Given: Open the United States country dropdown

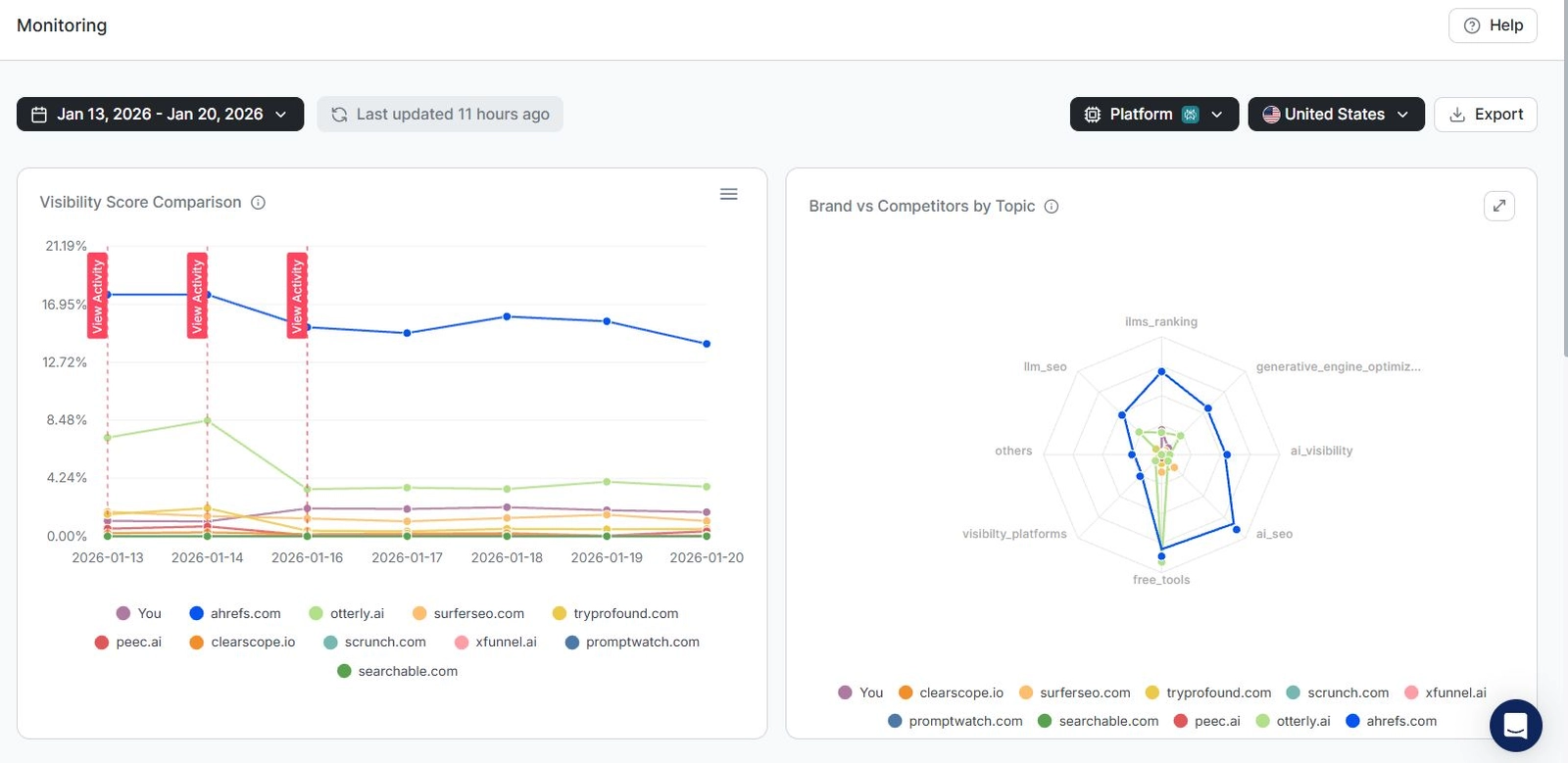Looking at the screenshot, I should [1335, 115].
